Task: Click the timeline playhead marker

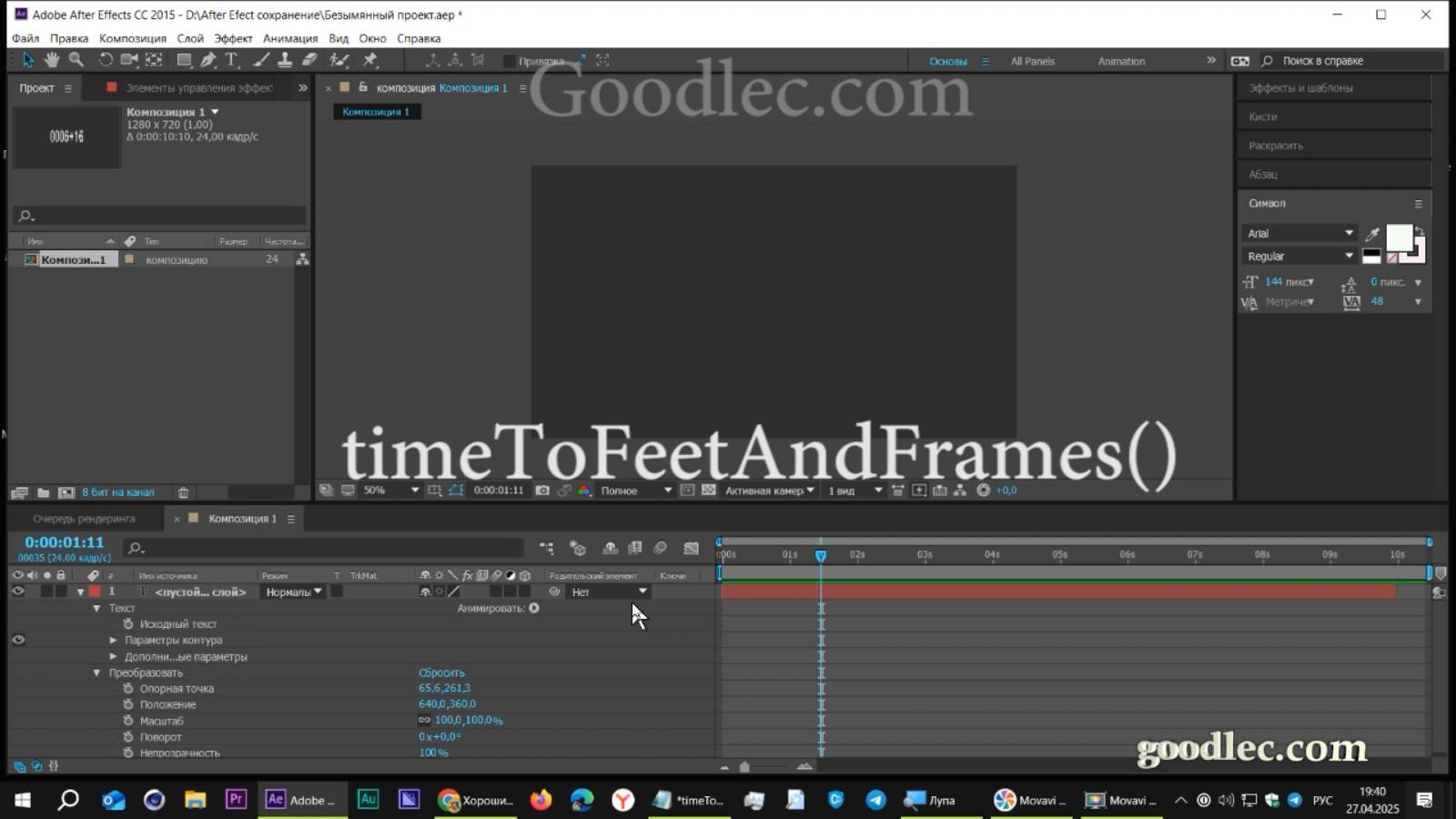Action: [x=822, y=554]
